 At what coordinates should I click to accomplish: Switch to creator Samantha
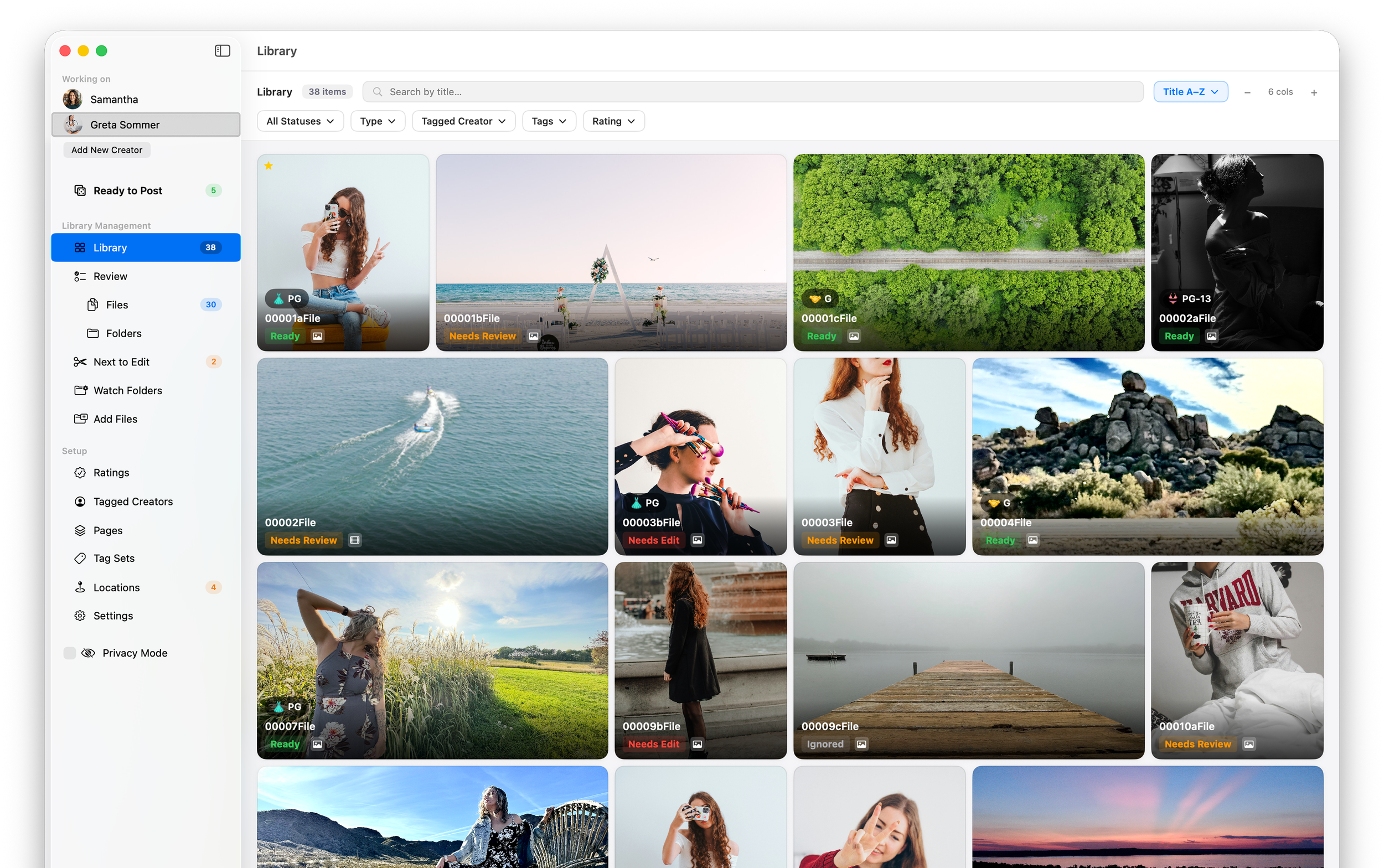146,99
